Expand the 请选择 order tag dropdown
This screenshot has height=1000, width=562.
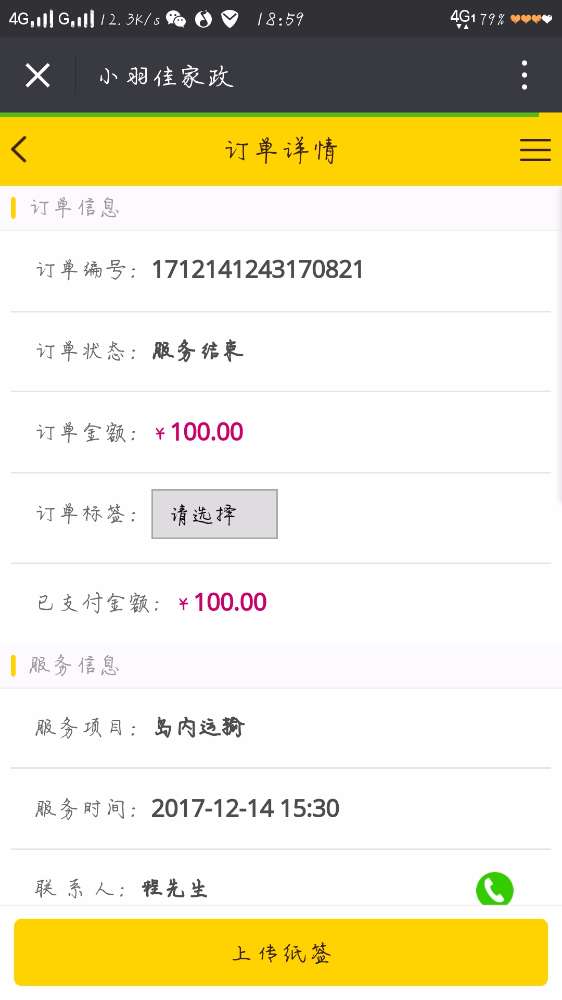click(214, 514)
